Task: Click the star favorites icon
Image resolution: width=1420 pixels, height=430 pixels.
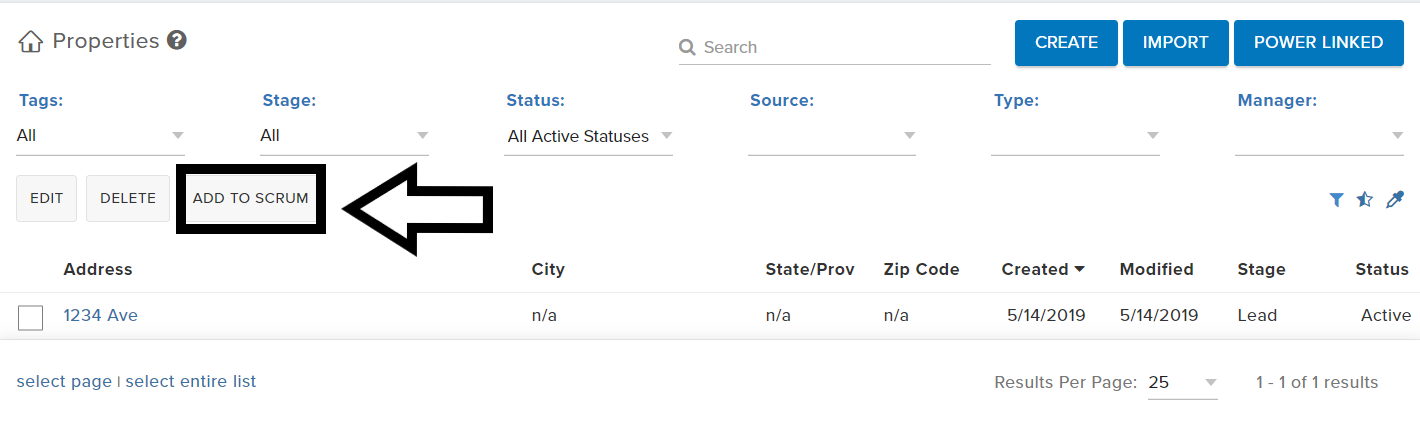Action: coord(1365,200)
